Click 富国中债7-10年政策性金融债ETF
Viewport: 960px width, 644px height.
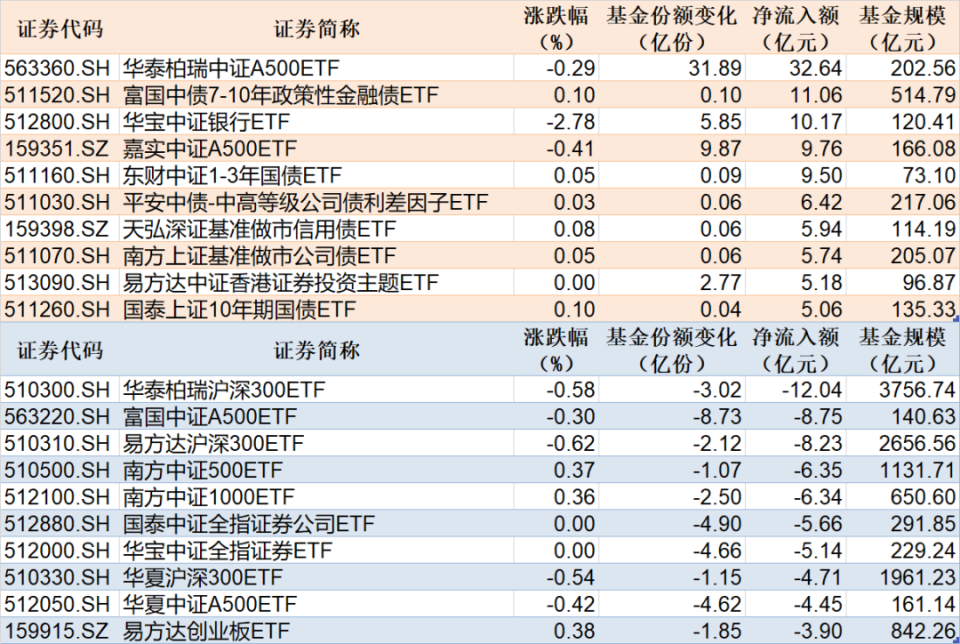coord(280,95)
